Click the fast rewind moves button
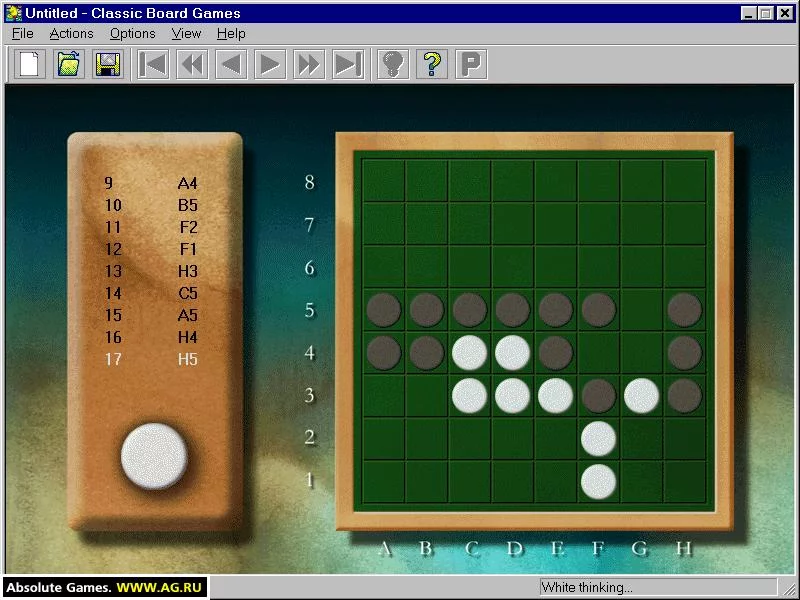 (x=192, y=64)
